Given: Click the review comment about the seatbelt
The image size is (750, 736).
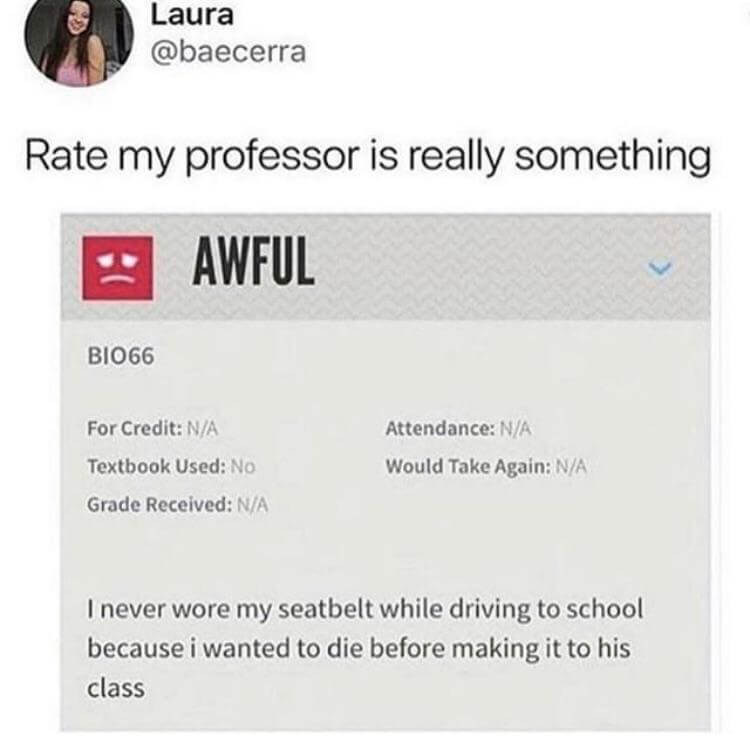Looking at the screenshot, I should (365, 648).
